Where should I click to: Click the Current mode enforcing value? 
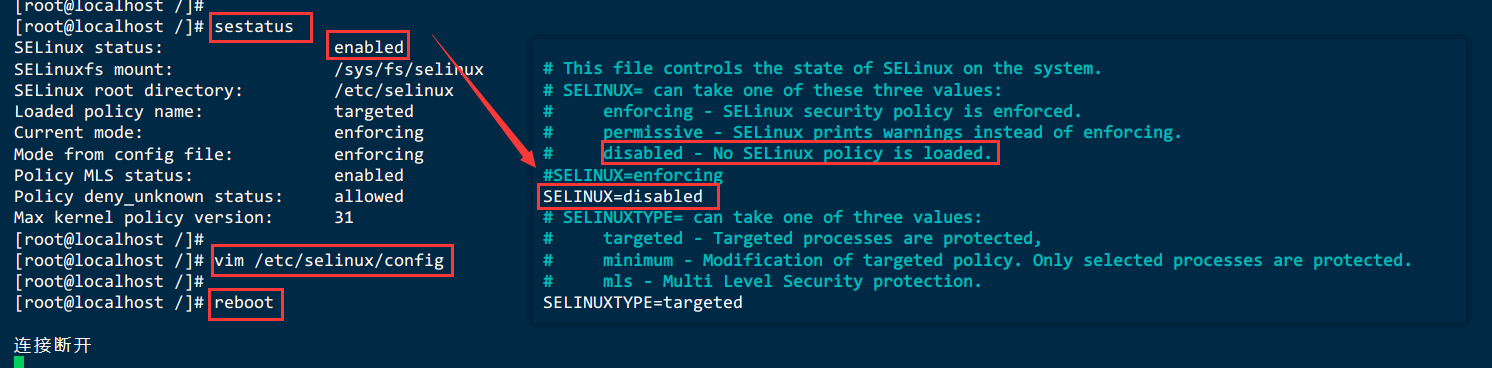(x=379, y=132)
